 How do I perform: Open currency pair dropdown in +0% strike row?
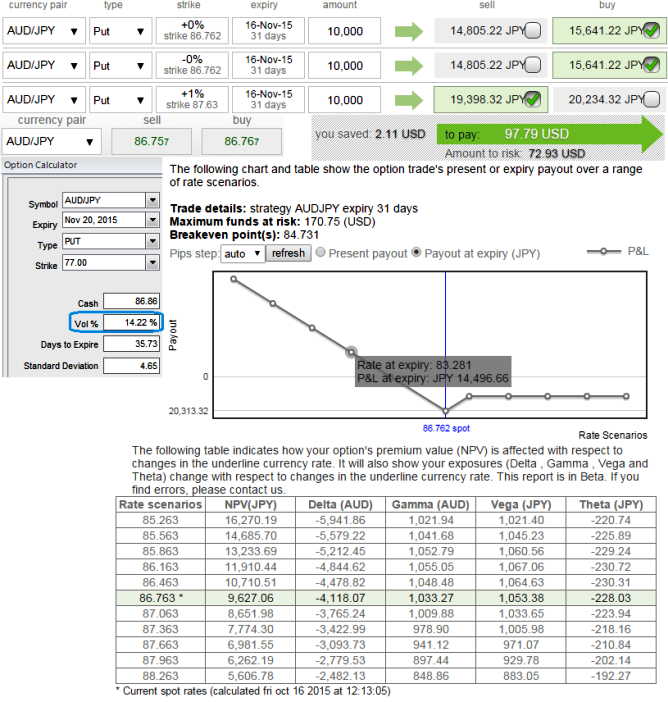click(x=44, y=31)
